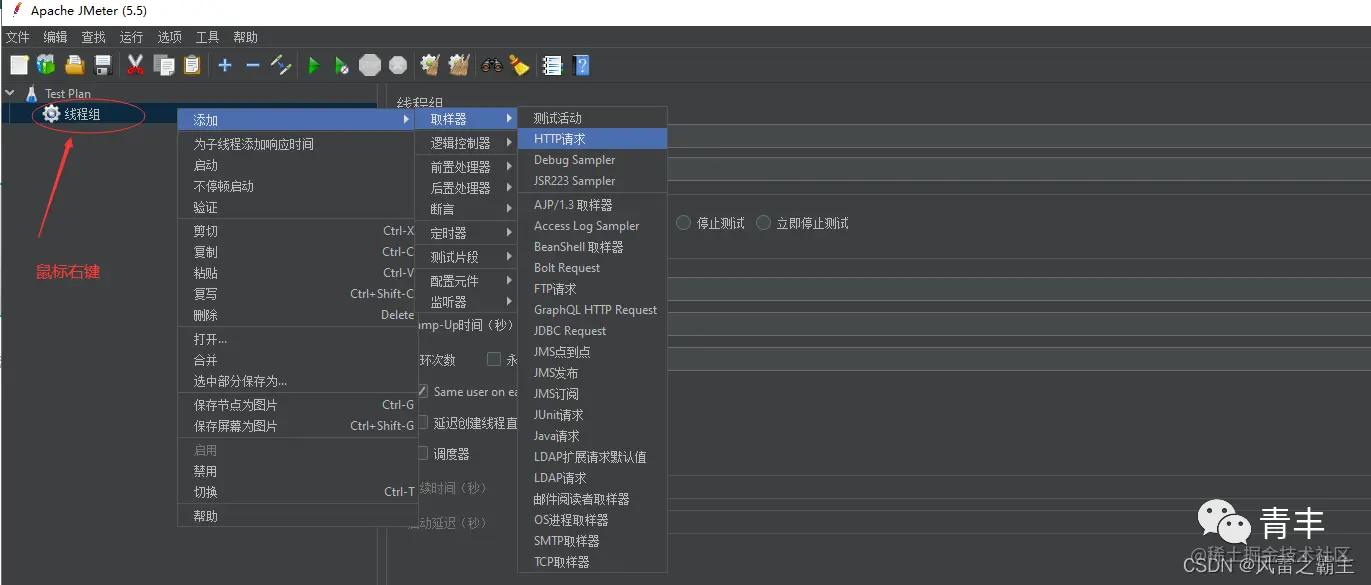Open the 前置处理器 submenu
1371x585 pixels.
pyautogui.click(x=467, y=167)
